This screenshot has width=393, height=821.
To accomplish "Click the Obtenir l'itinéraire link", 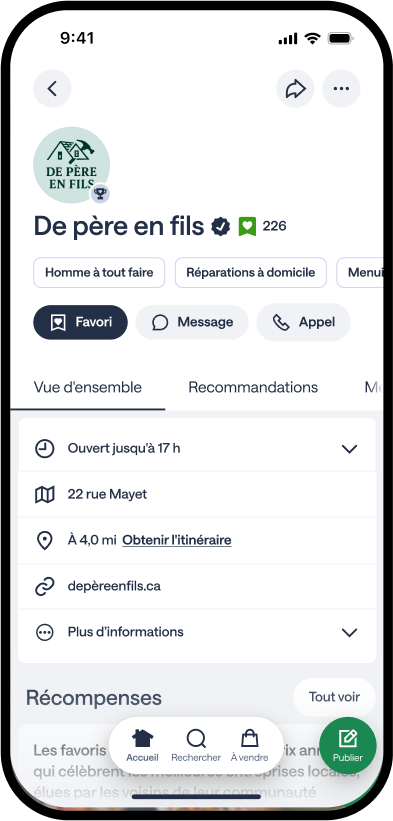I will pyautogui.click(x=177, y=540).
